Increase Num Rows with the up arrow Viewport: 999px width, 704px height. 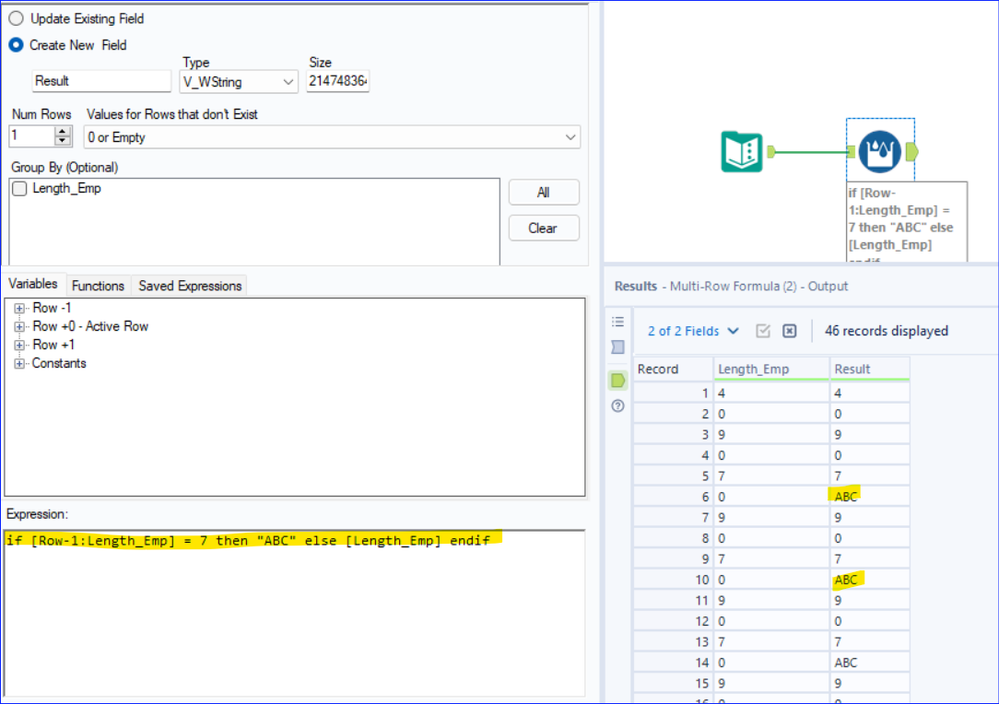click(62, 131)
